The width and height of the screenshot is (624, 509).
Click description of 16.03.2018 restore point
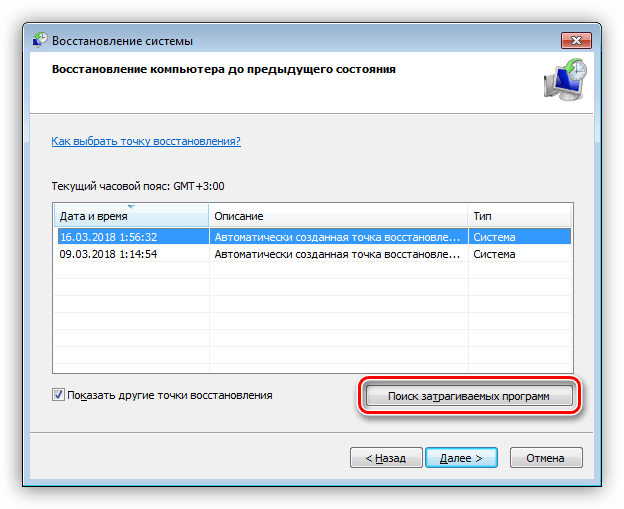(337, 237)
